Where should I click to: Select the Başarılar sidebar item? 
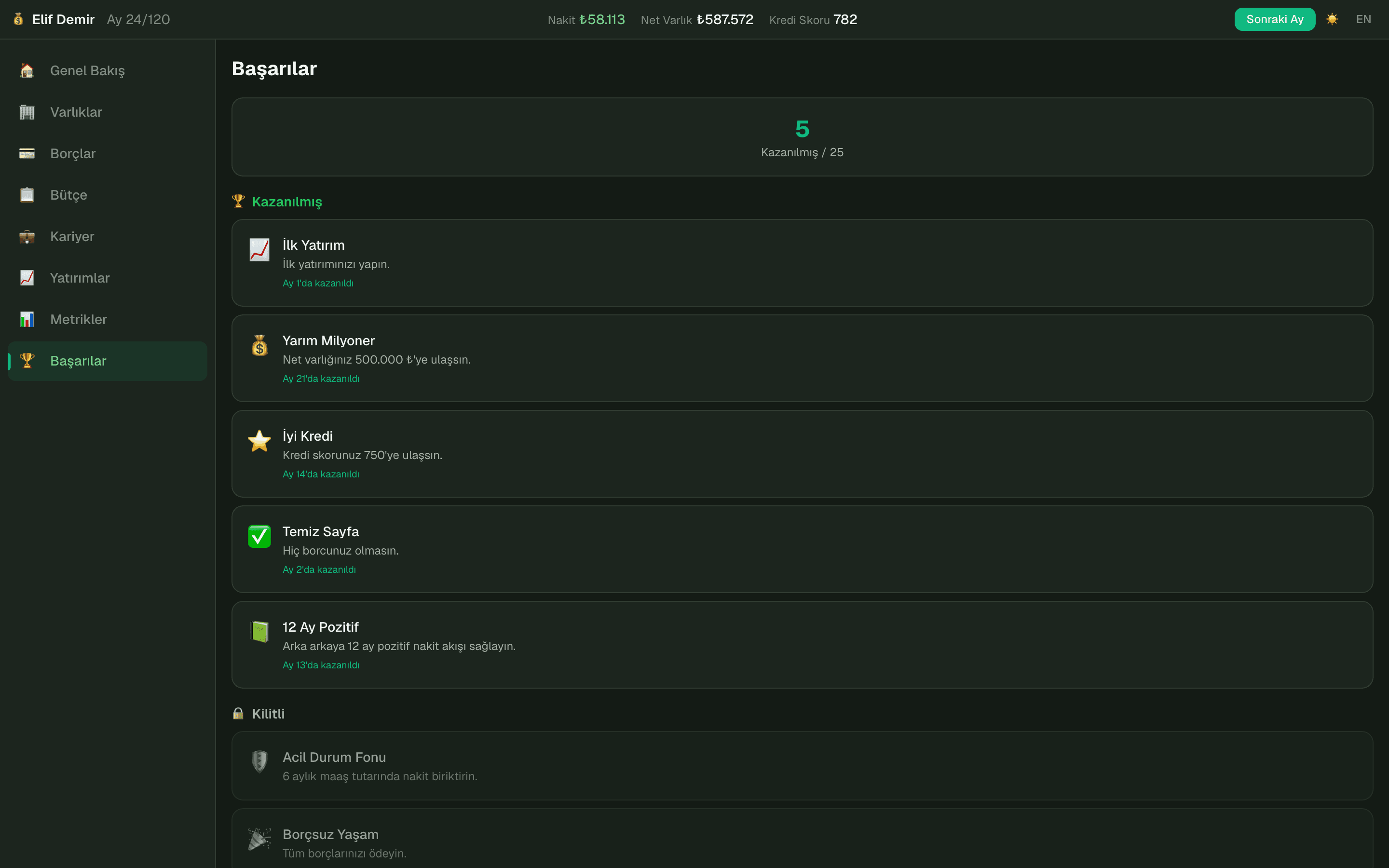click(x=108, y=361)
